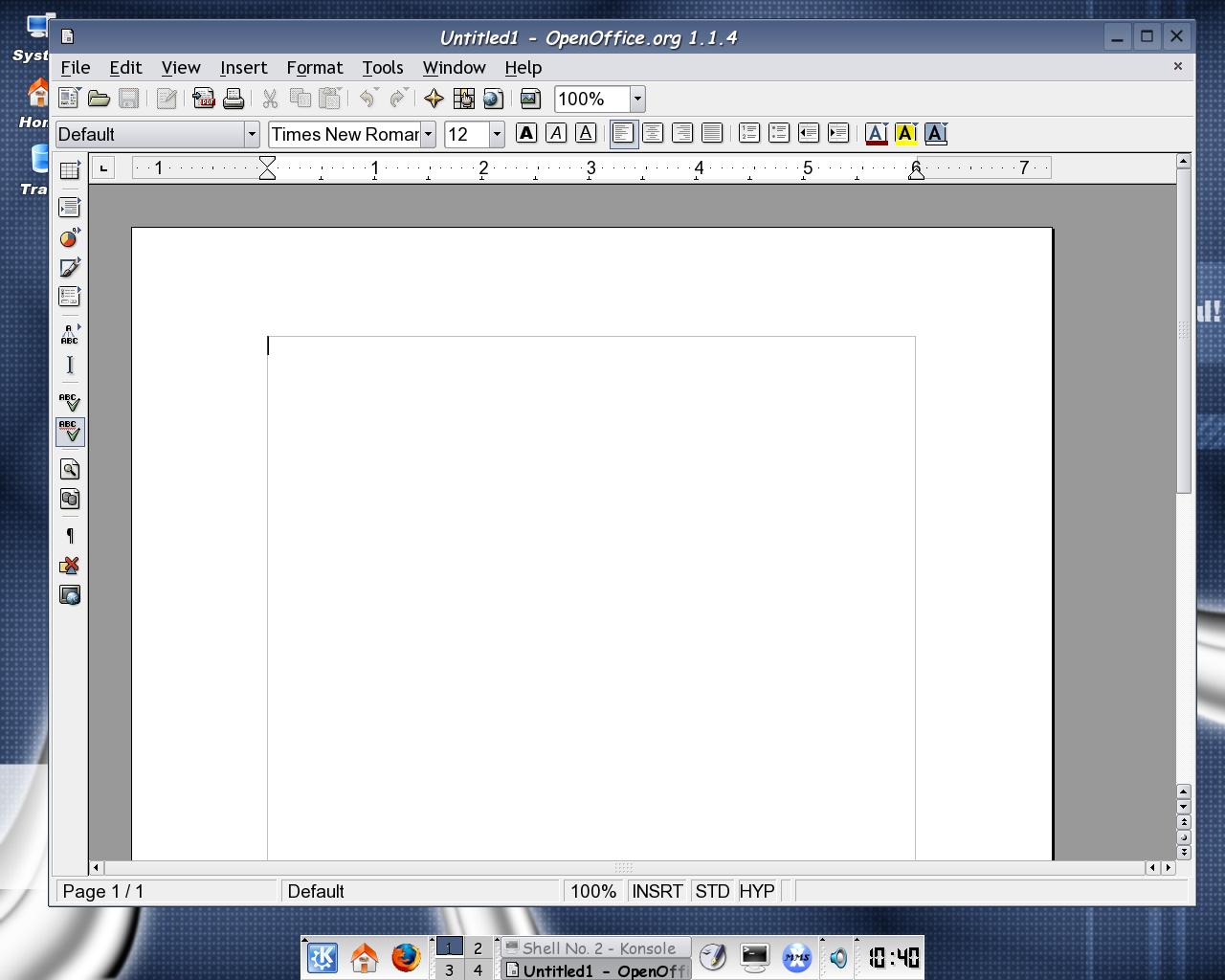The width and height of the screenshot is (1225, 980).
Task: Click STD selection mode in status bar
Action: (712, 891)
